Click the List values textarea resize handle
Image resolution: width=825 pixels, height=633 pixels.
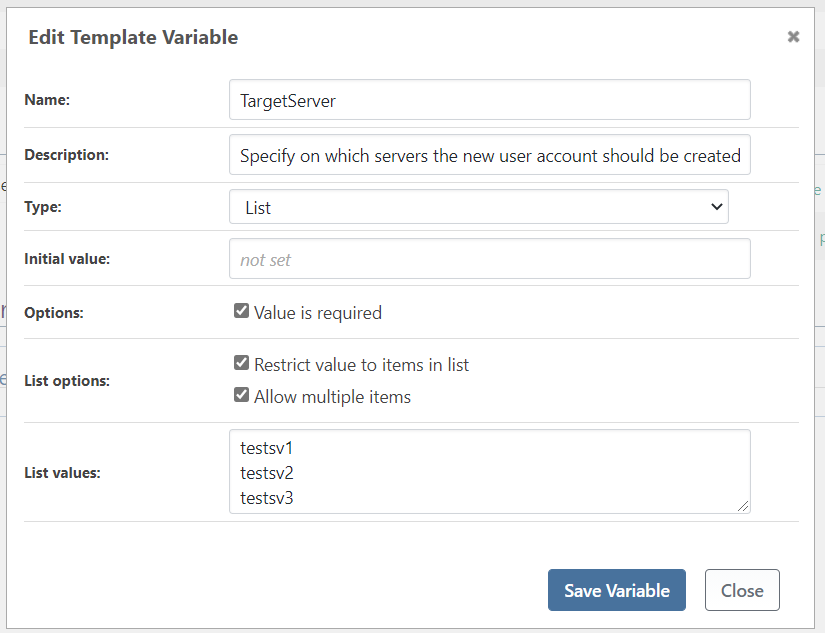(743, 506)
